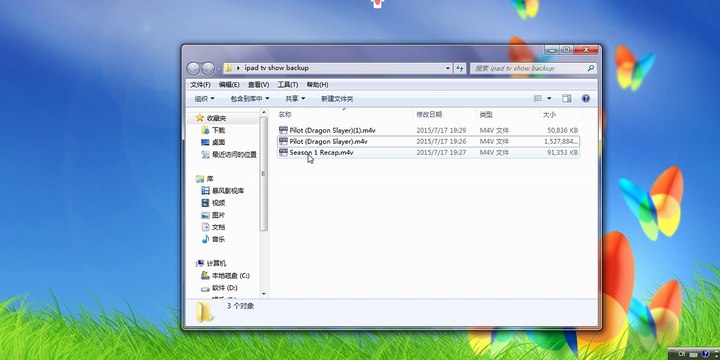Click the size value 50,836 KB
Screen dimensions: 720x360
562,130
